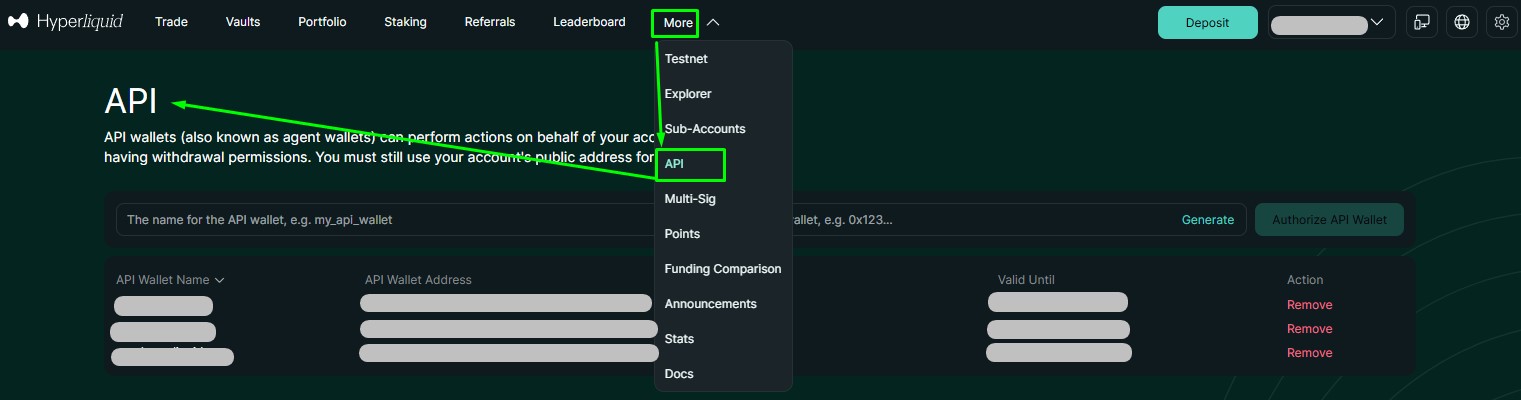Click Generate to create wallet address
Viewport: 1521px width, 400px height.
point(1207,220)
